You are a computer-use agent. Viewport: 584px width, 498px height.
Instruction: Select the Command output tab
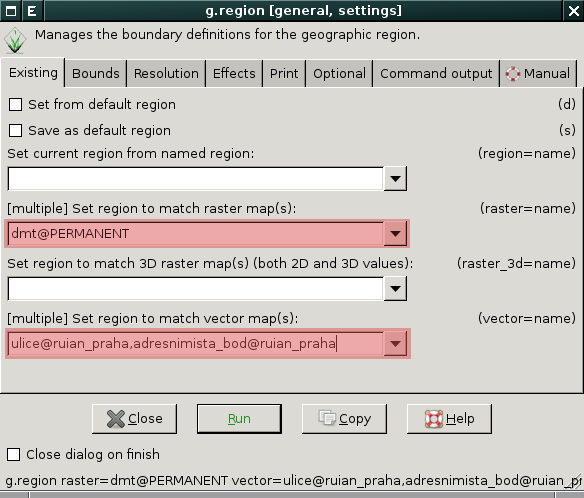pyautogui.click(x=436, y=74)
